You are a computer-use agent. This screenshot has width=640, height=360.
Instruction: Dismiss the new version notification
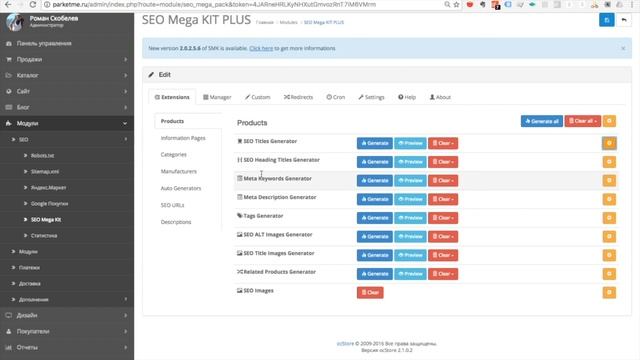tap(623, 48)
